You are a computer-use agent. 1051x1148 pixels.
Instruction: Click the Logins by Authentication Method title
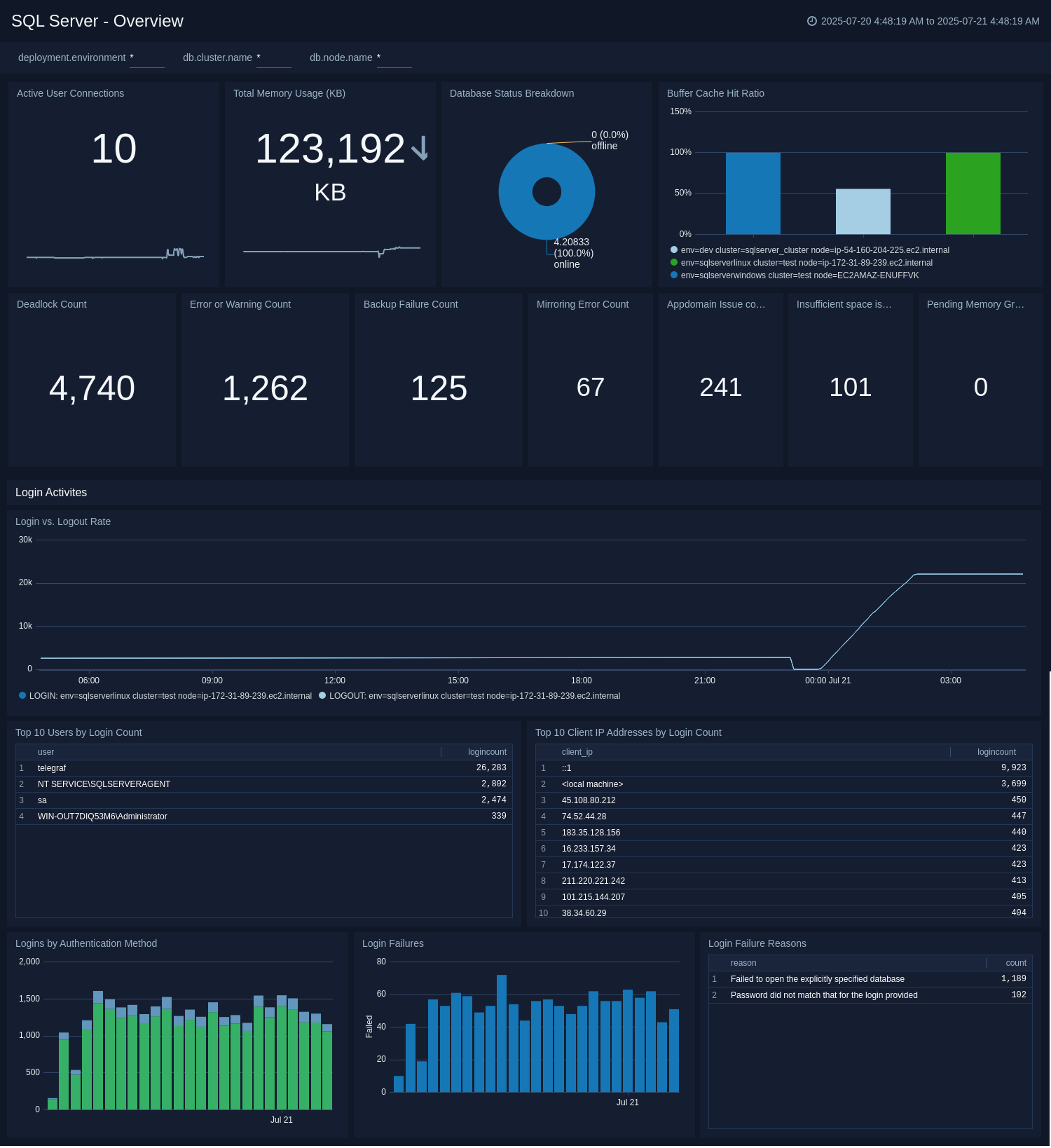click(x=86, y=943)
